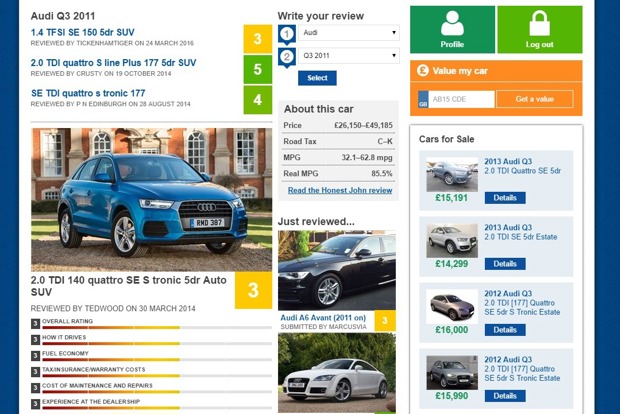The height and width of the screenshot is (414, 620).
Task: Click the Tax/Insurance/Warranty Costs score box
Action: [35, 372]
